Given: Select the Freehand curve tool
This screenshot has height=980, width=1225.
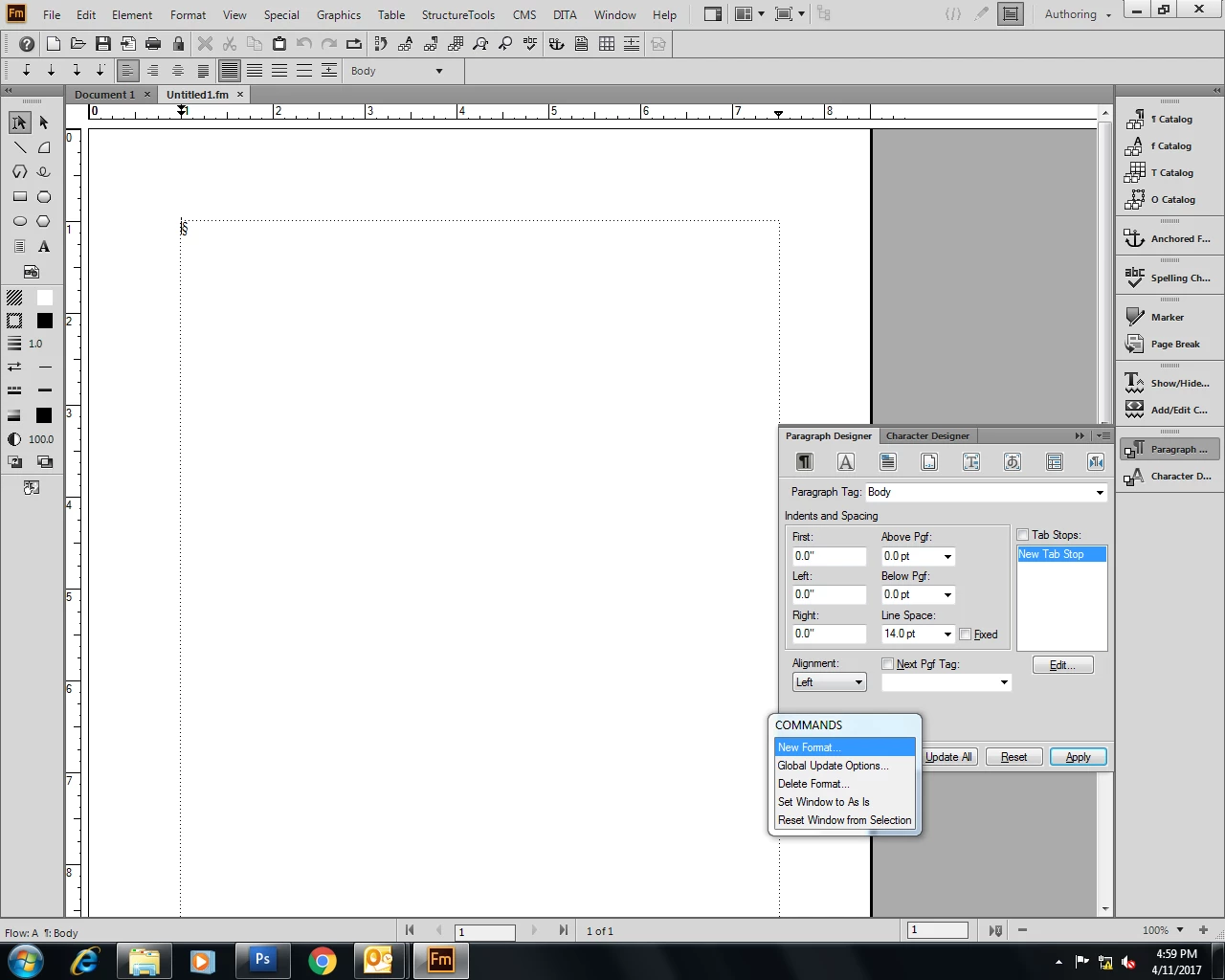Looking at the screenshot, I should point(44,172).
